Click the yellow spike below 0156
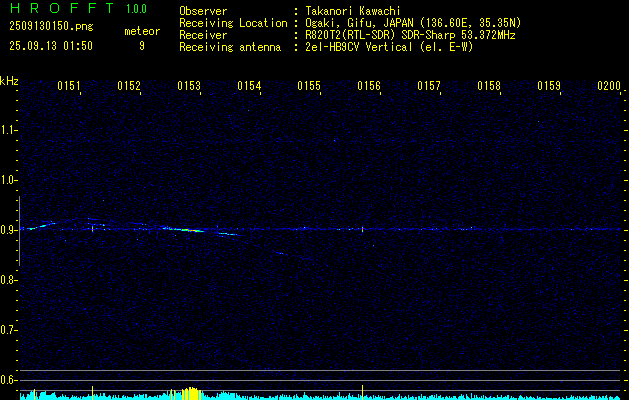629x400 pixels. click(x=362, y=389)
